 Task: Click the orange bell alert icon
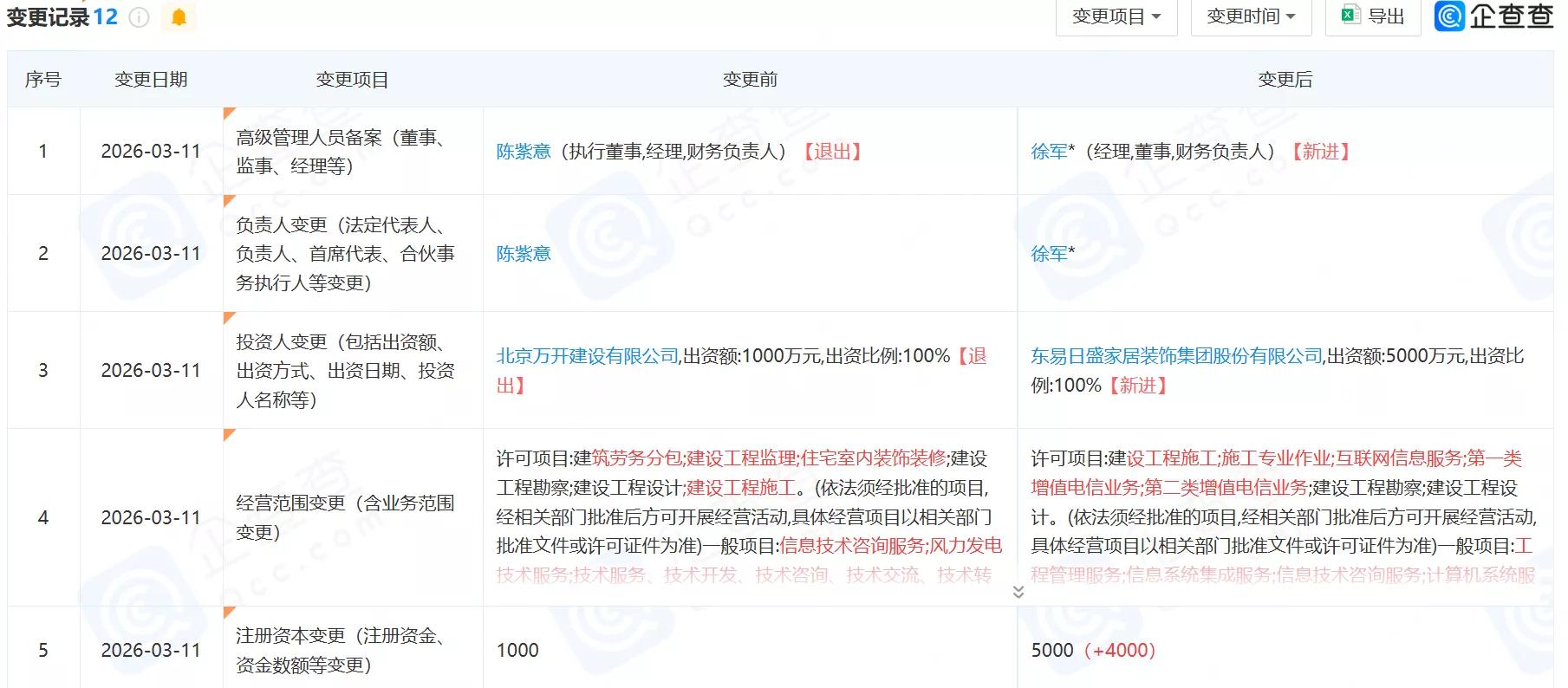coord(179,17)
